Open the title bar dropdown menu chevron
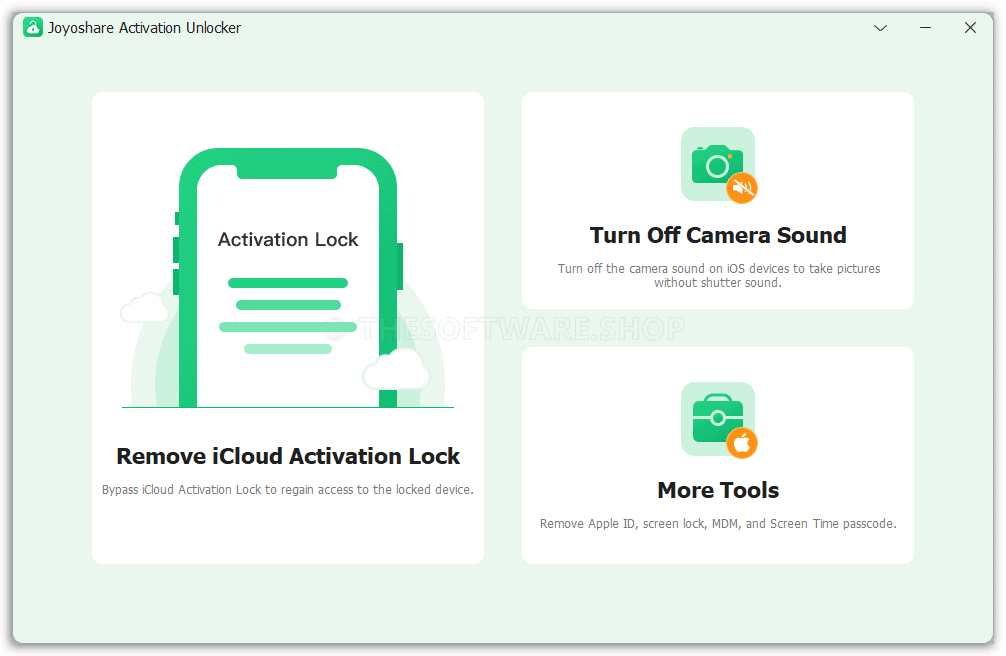 pyautogui.click(x=880, y=28)
